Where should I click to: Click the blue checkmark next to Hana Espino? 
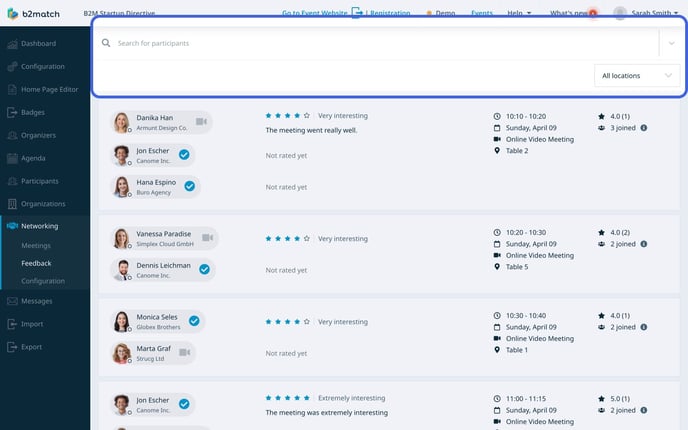click(190, 186)
